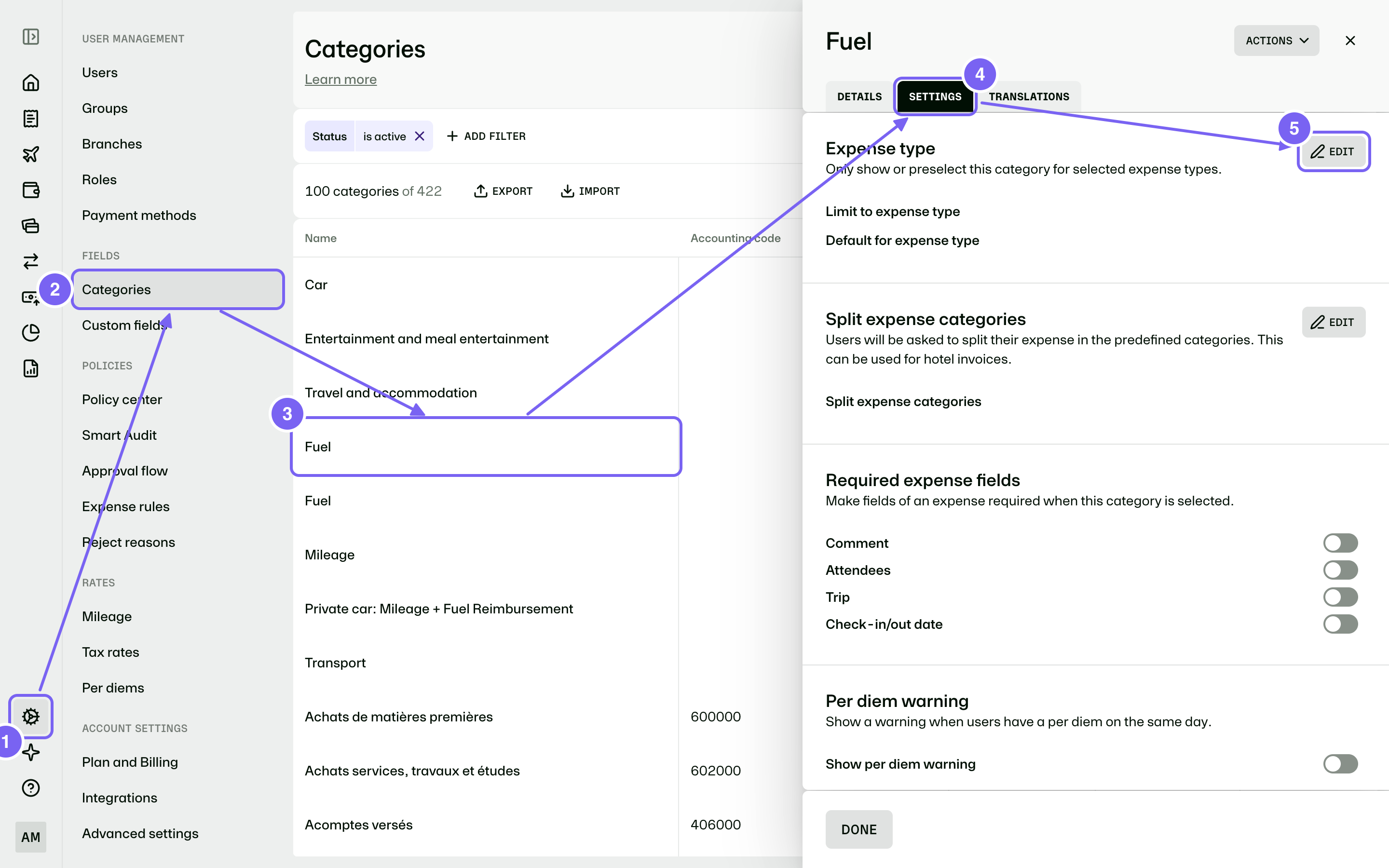This screenshot has height=868, width=1389.
Task: Select the Transport category row
Action: pyautogui.click(x=486, y=663)
